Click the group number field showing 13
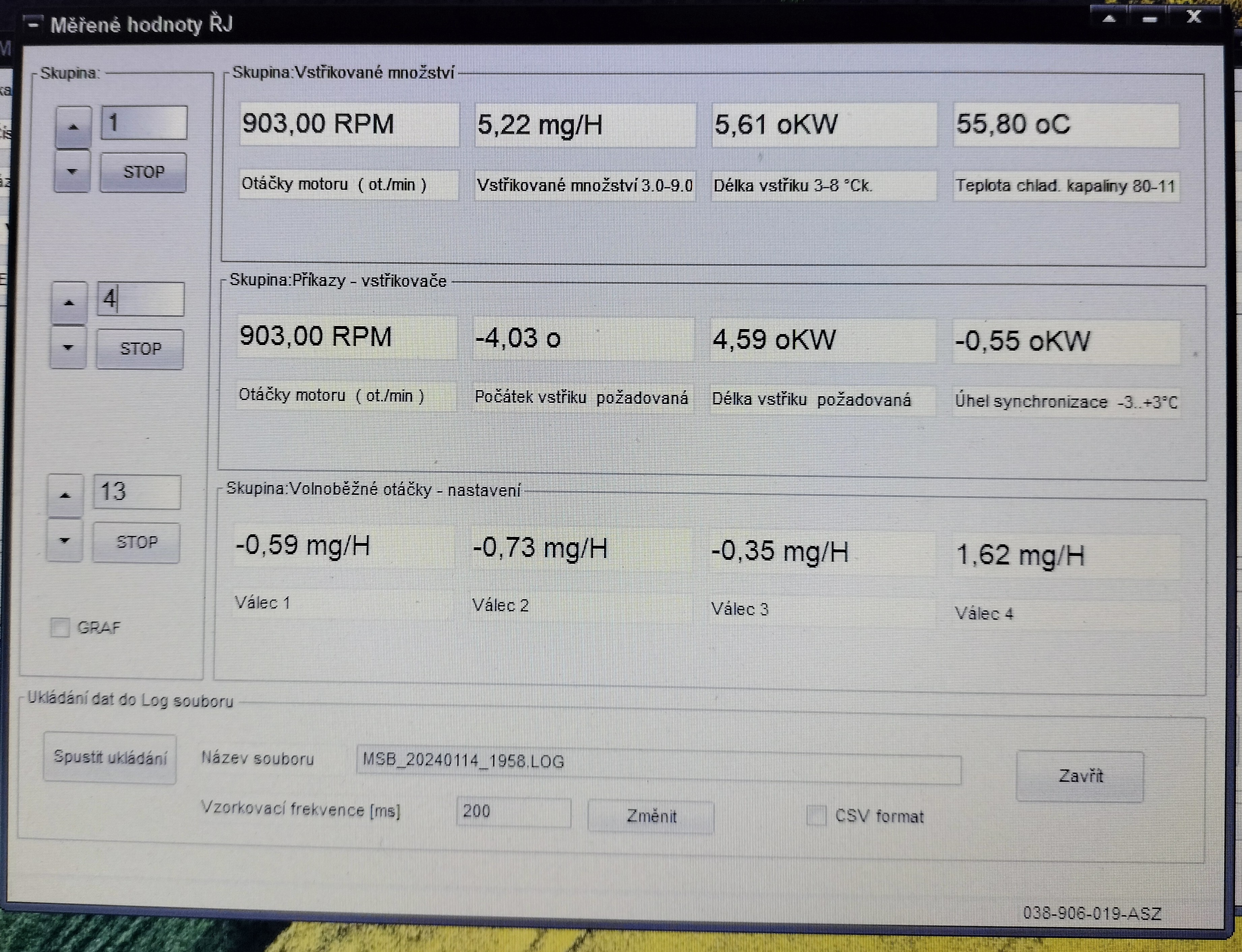1242x952 pixels. coord(137,492)
